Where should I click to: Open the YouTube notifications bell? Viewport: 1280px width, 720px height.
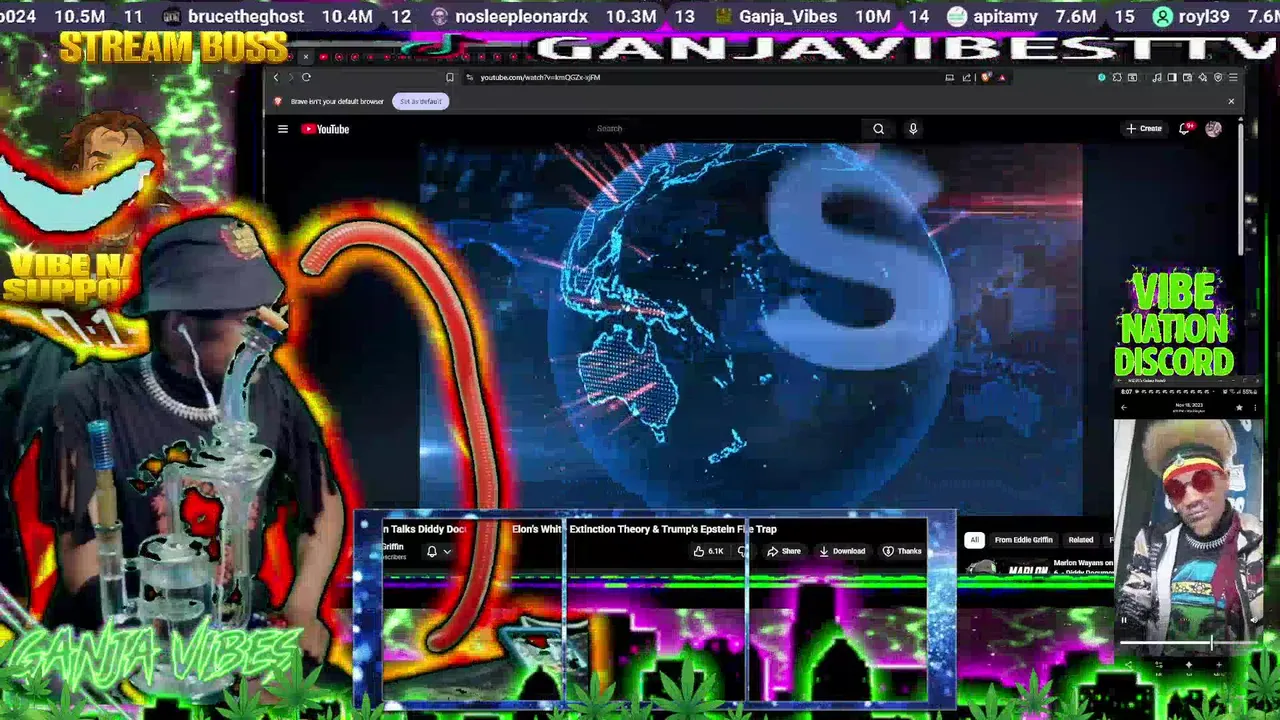[1185, 129]
